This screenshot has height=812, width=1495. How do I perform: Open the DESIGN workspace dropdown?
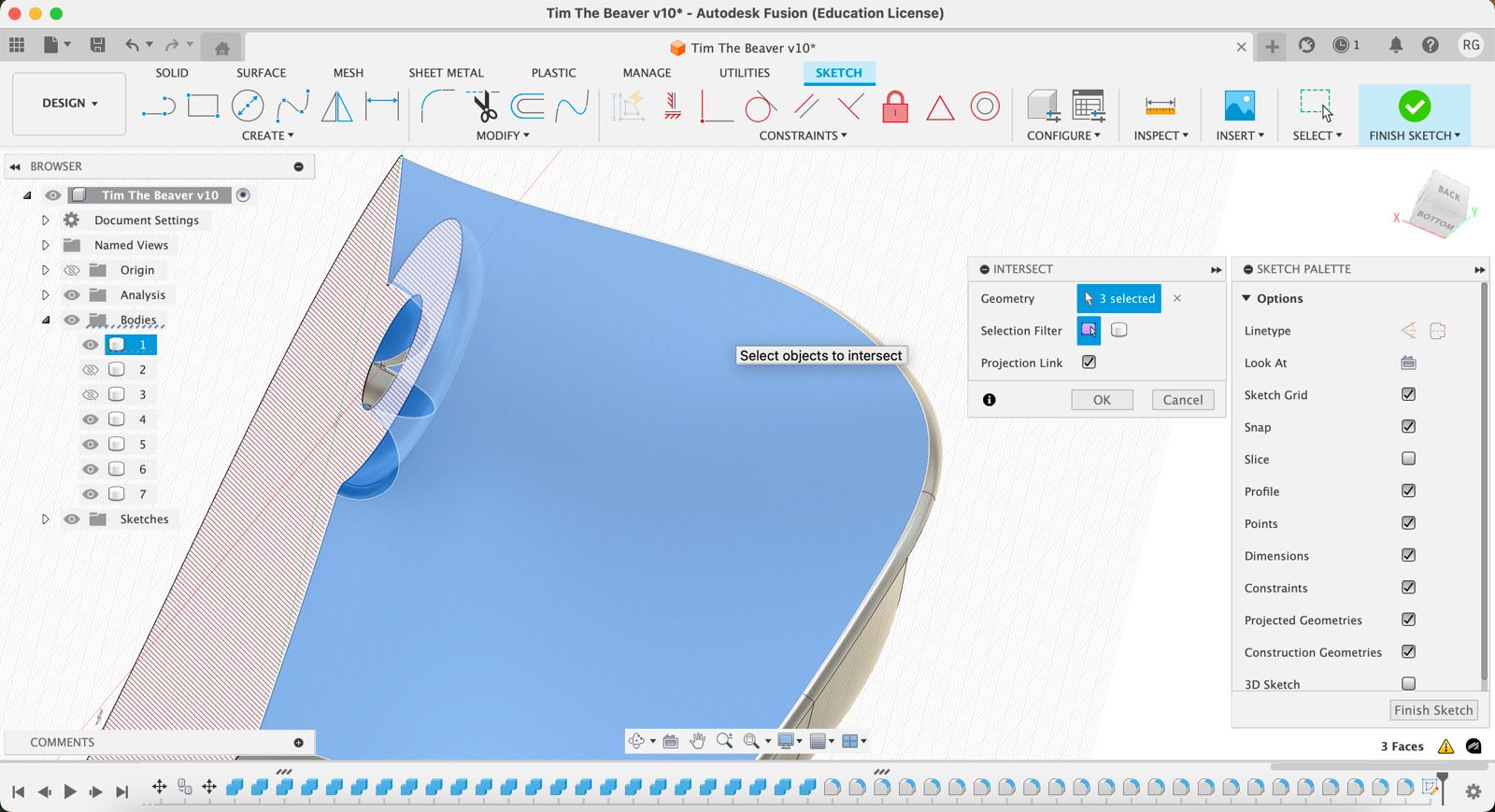pos(69,103)
